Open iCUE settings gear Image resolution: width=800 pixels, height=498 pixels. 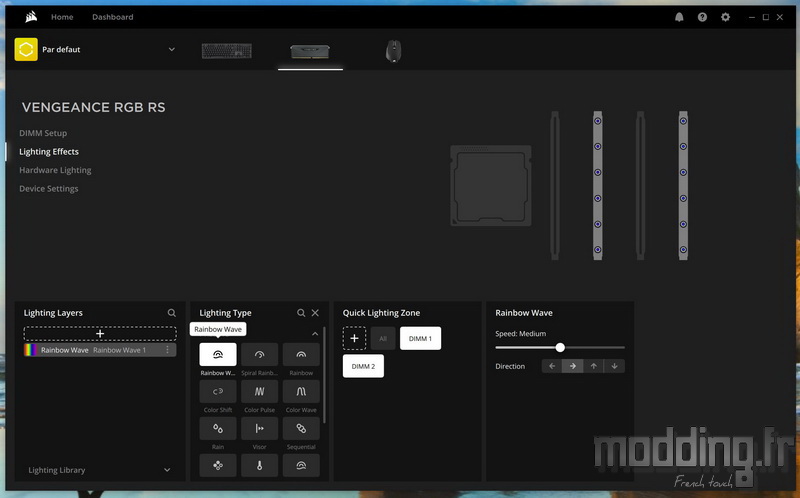(725, 17)
